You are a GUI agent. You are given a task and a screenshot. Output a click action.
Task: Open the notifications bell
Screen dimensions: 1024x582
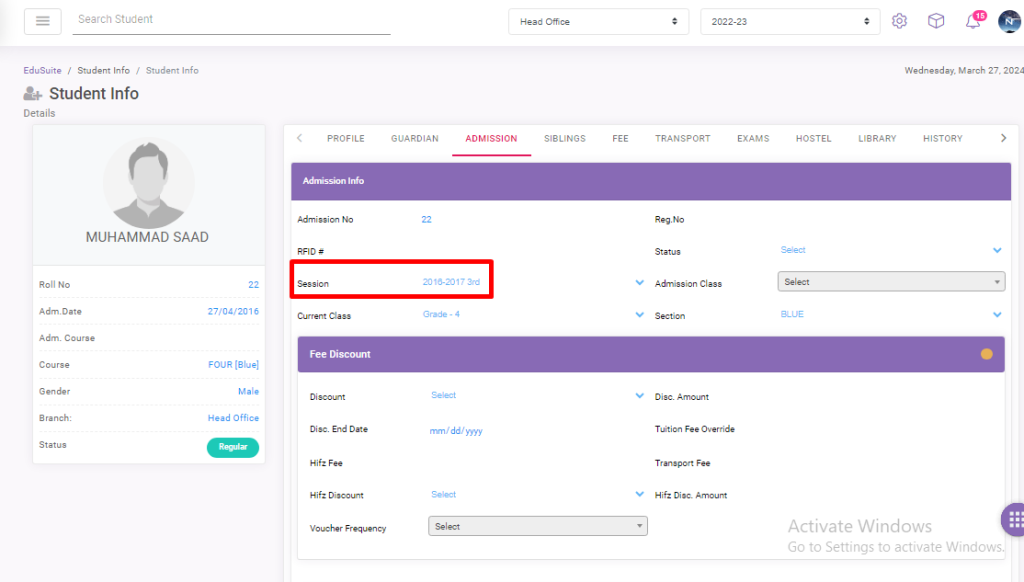coord(973,22)
